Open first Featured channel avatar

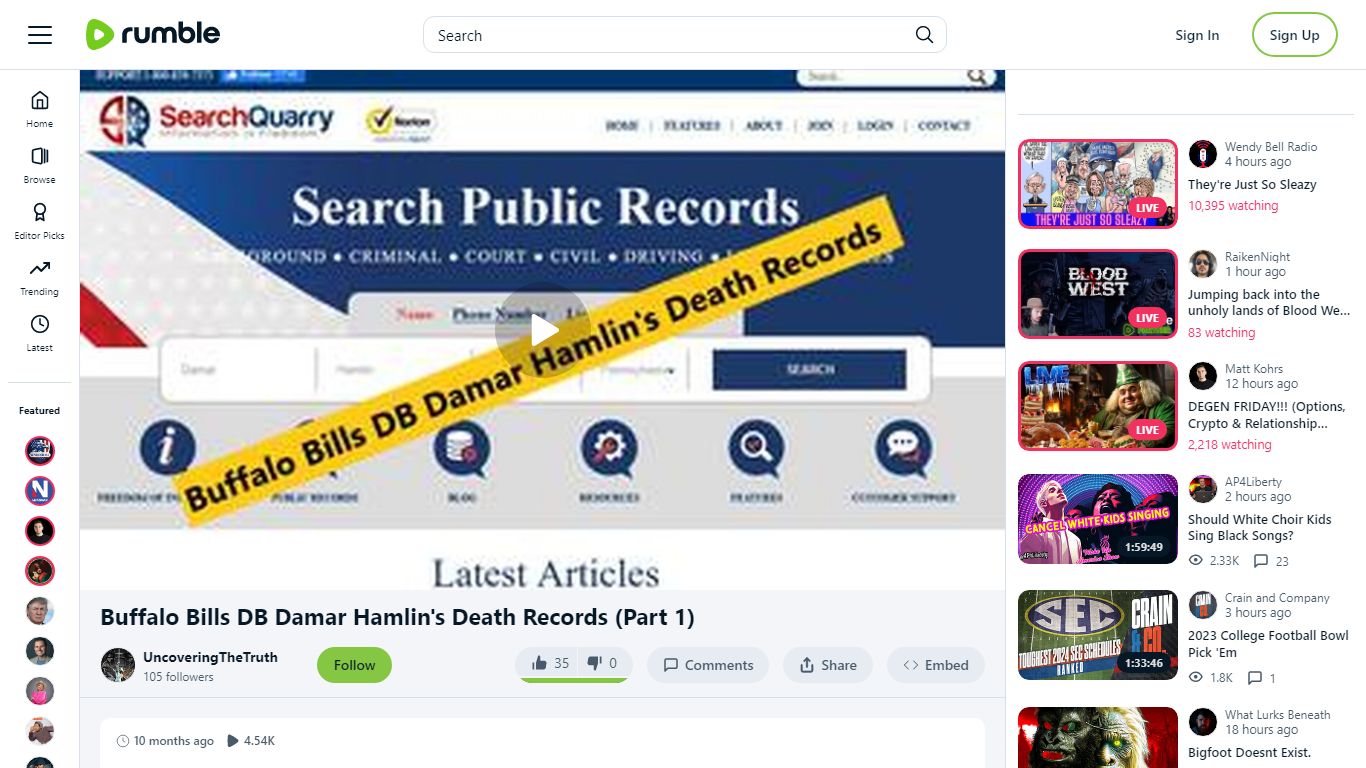click(40, 451)
